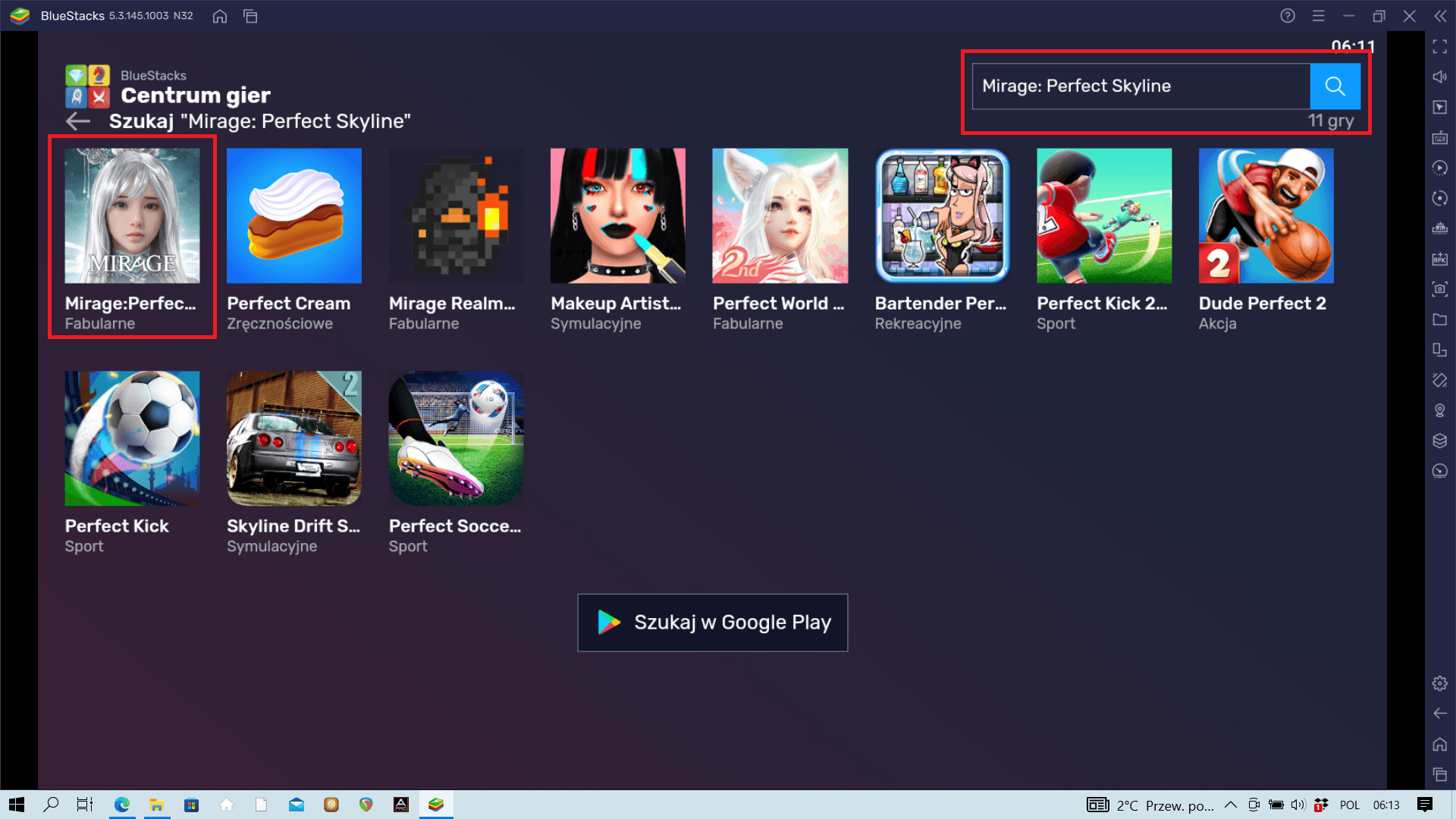Image resolution: width=1456 pixels, height=819 pixels.
Task: Open the Perfect Soccer game thumbnail
Action: 456,438
